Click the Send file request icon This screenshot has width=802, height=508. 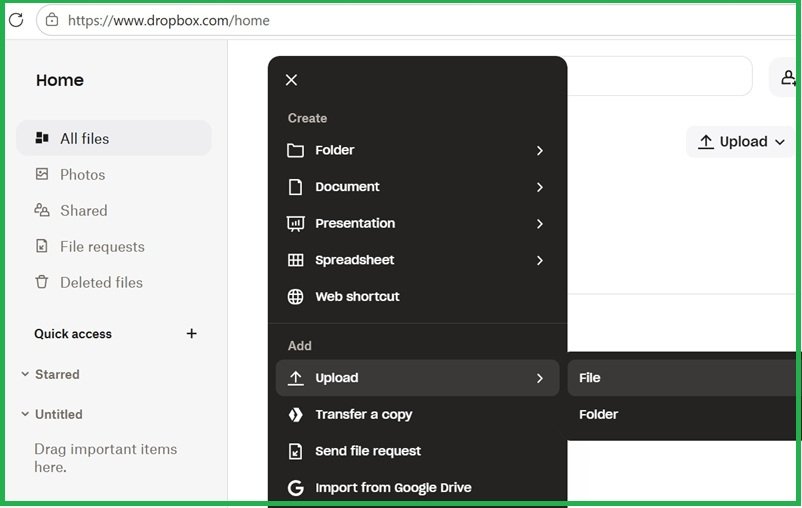[x=295, y=451]
